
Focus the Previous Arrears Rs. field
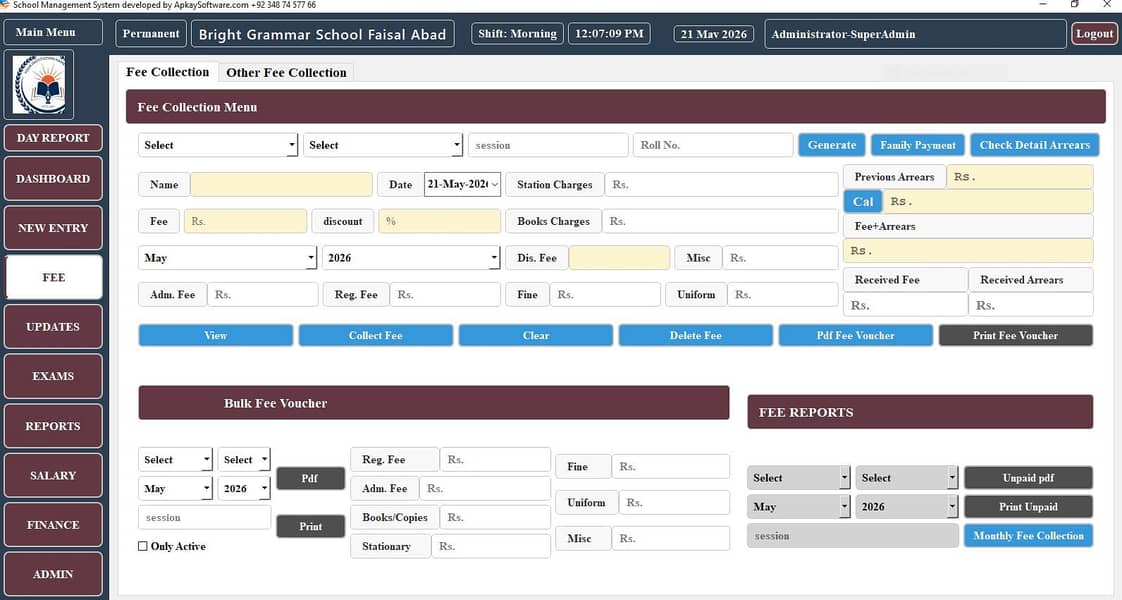(1020, 177)
